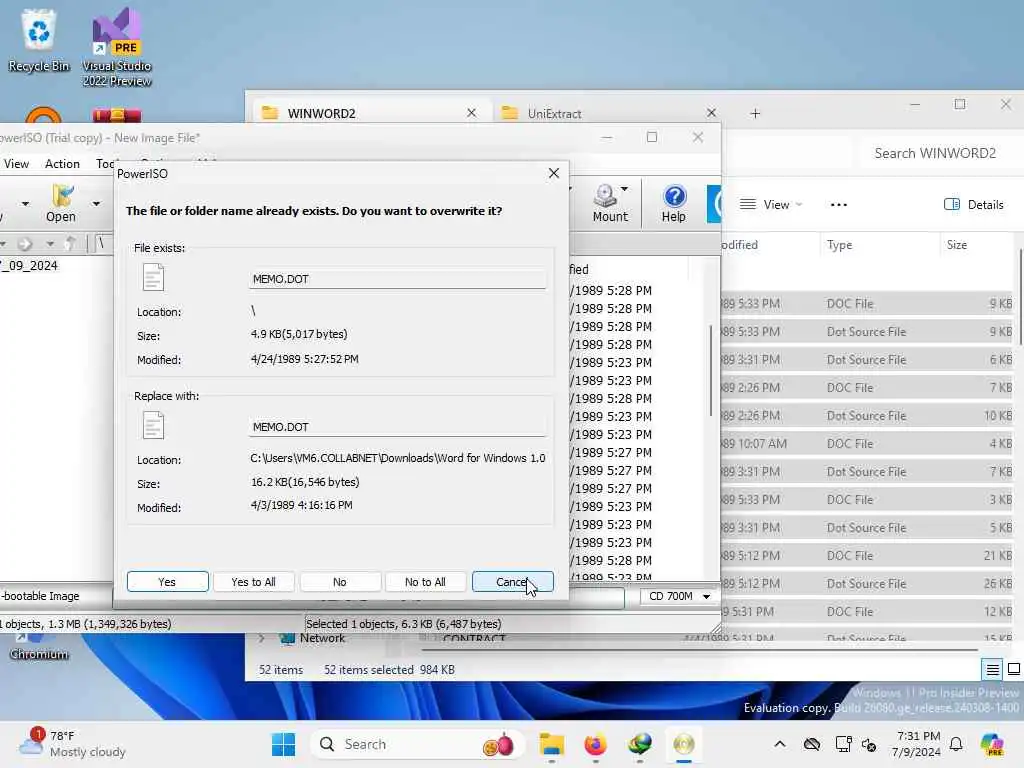Screen dimensions: 1024x768
Task: Open the colorful Copilot Preview tray icon
Action: click(x=992, y=744)
